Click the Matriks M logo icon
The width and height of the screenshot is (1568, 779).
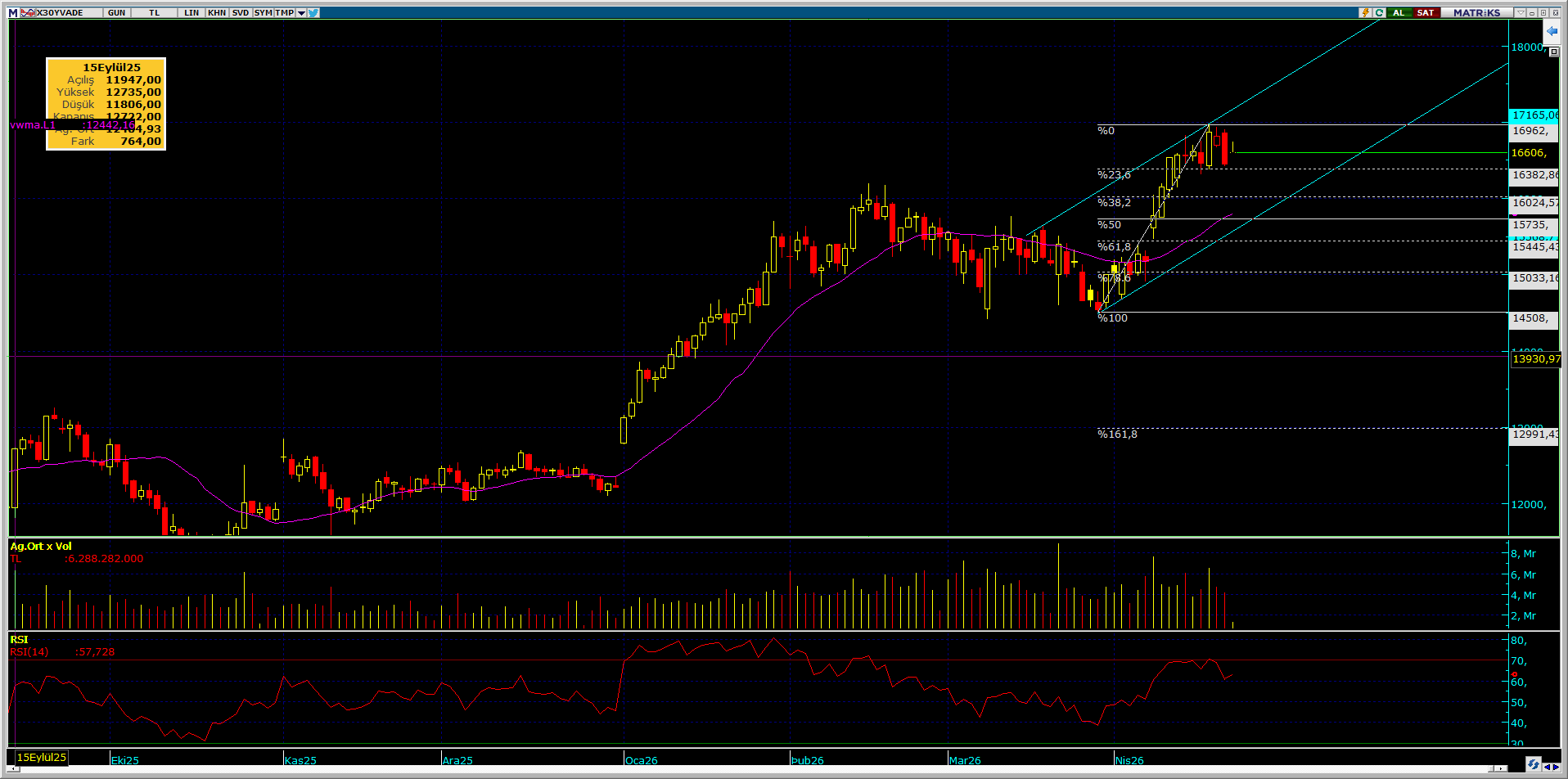pos(12,12)
